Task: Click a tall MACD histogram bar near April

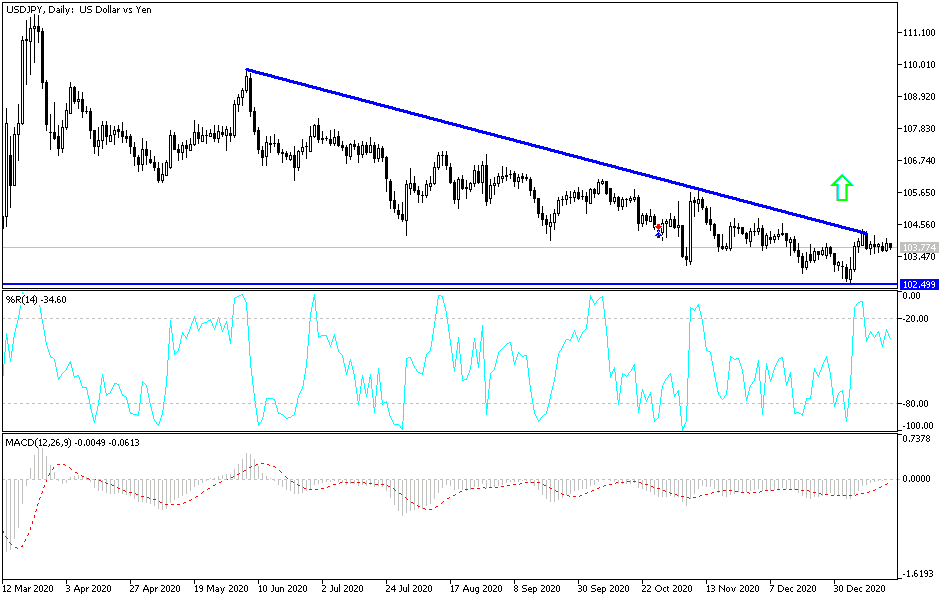Action: (x=40, y=465)
